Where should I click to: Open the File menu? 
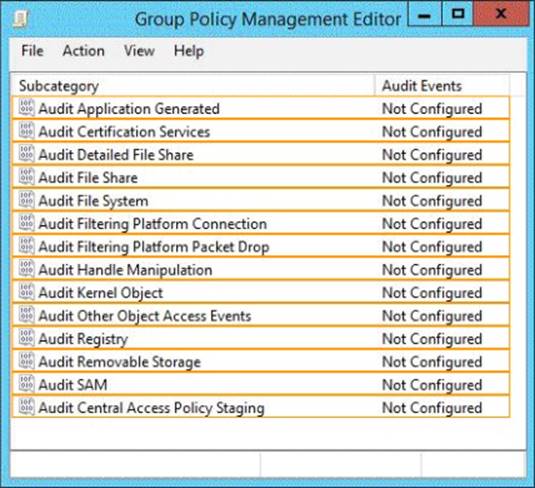coord(32,51)
